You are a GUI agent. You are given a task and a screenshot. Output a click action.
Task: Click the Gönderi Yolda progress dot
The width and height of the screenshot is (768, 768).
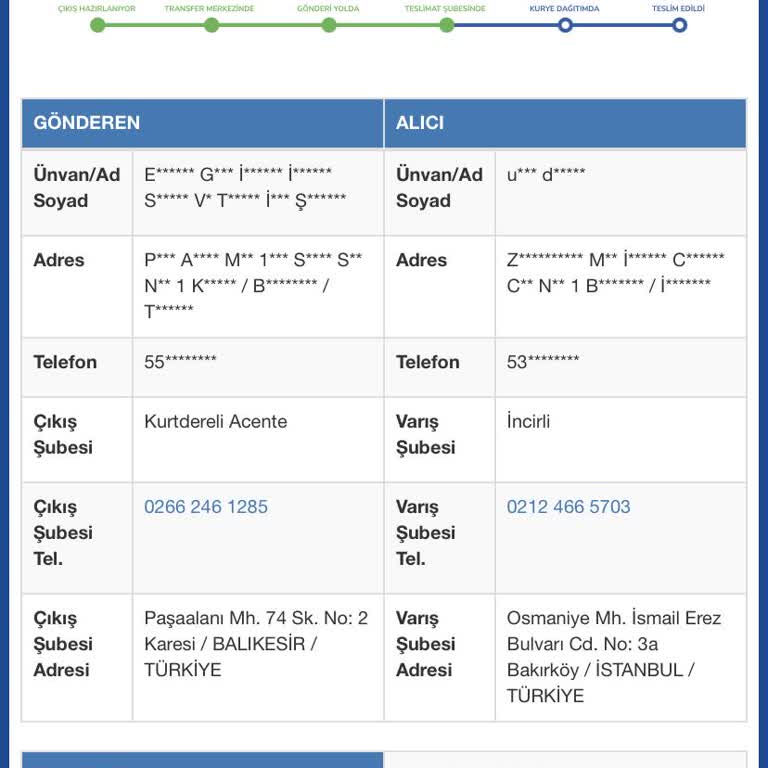(329, 25)
